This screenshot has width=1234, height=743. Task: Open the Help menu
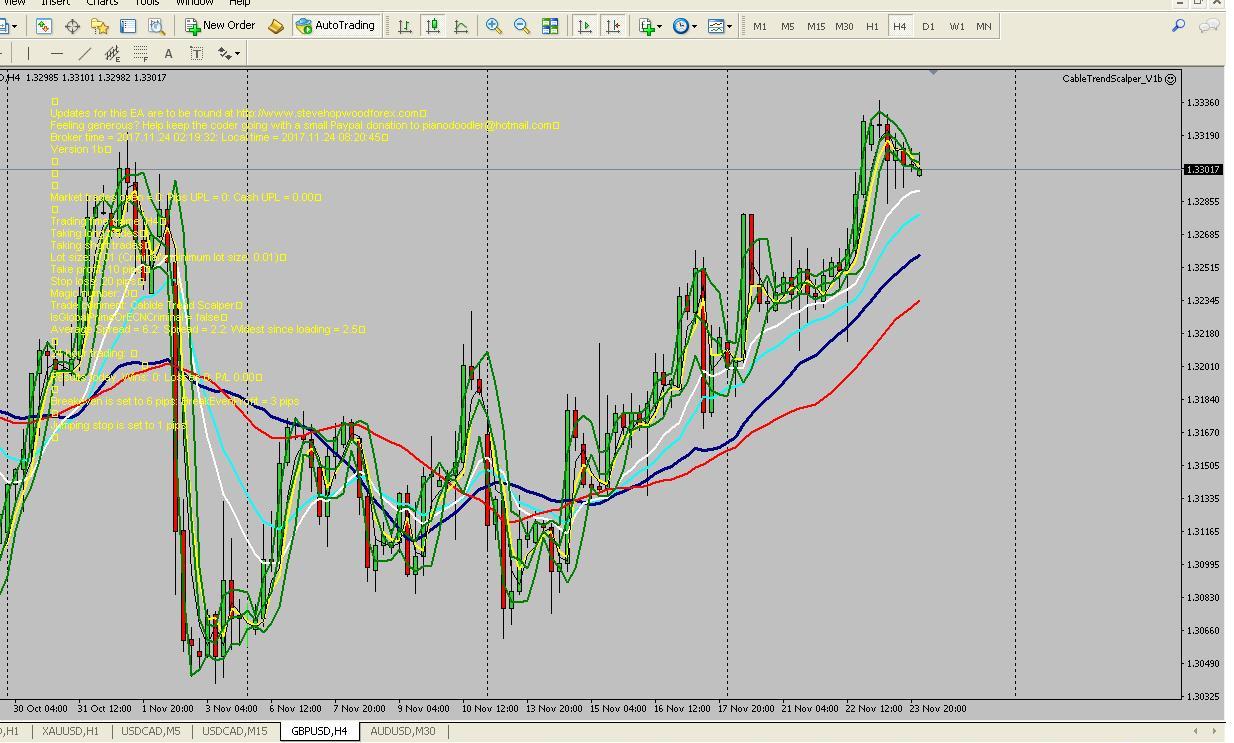[x=239, y=3]
